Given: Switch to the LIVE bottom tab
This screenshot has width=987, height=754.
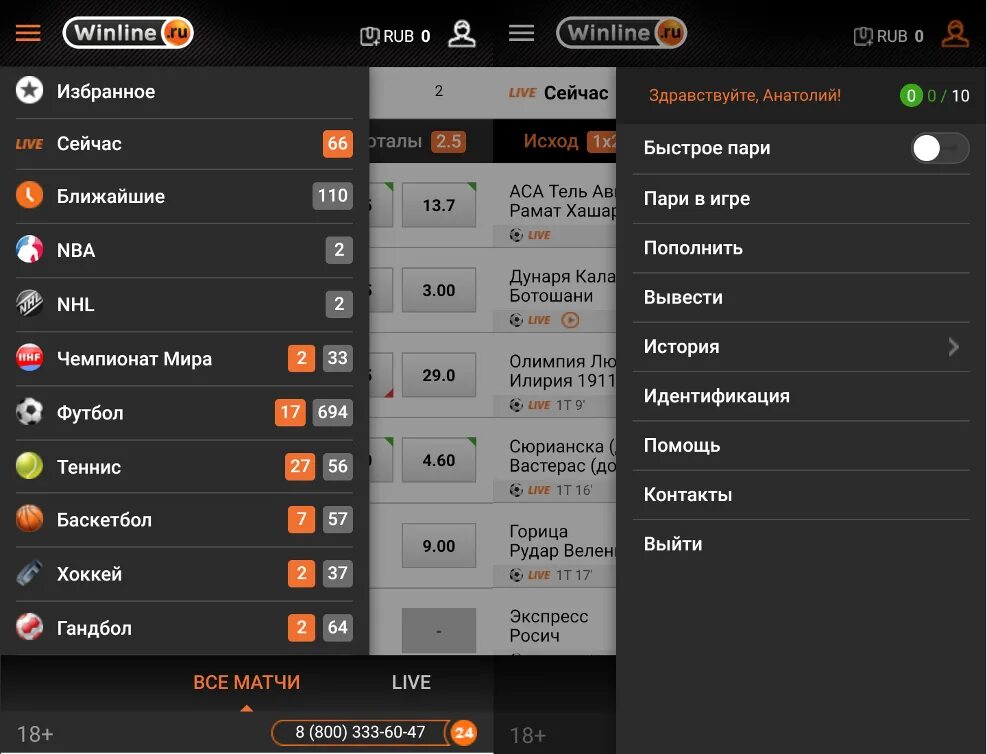Looking at the screenshot, I should point(411,682).
